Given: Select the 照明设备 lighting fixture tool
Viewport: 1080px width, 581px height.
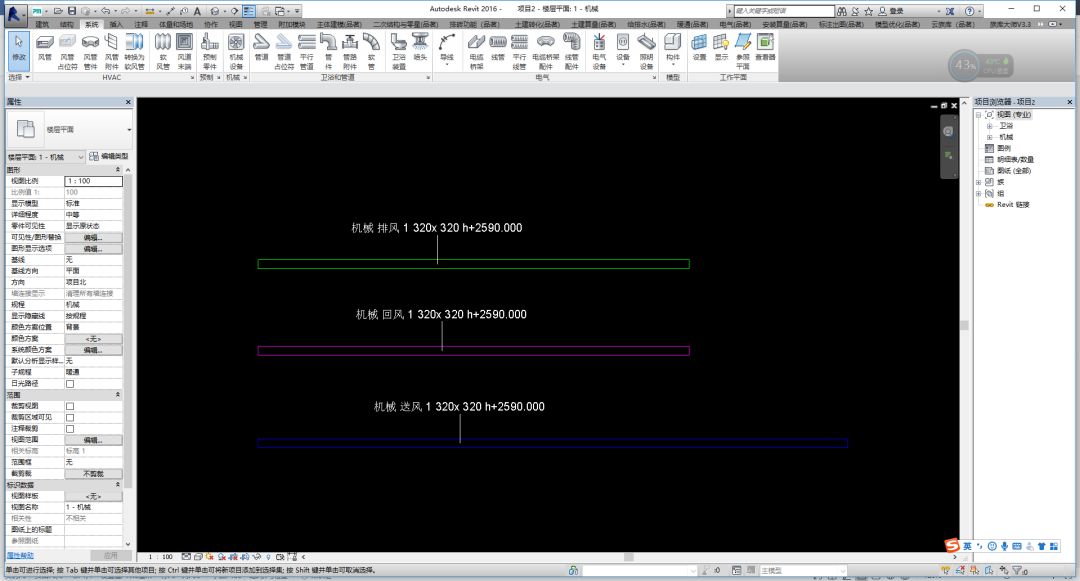Looking at the screenshot, I should point(646,51).
